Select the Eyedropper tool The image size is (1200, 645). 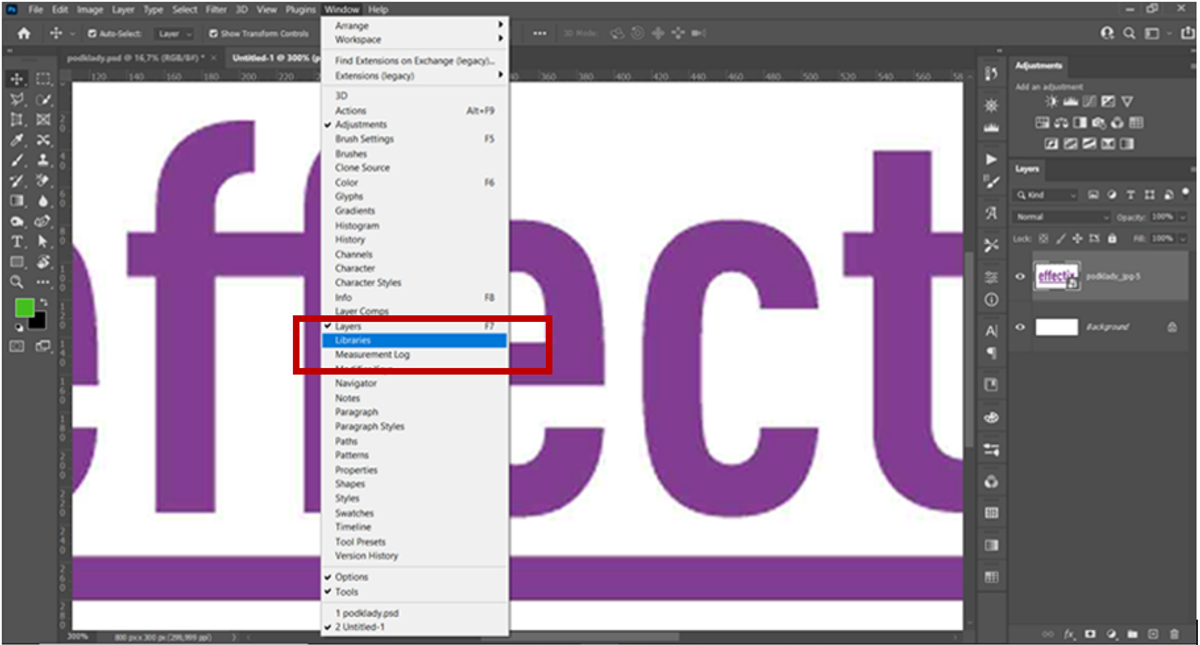click(x=17, y=141)
